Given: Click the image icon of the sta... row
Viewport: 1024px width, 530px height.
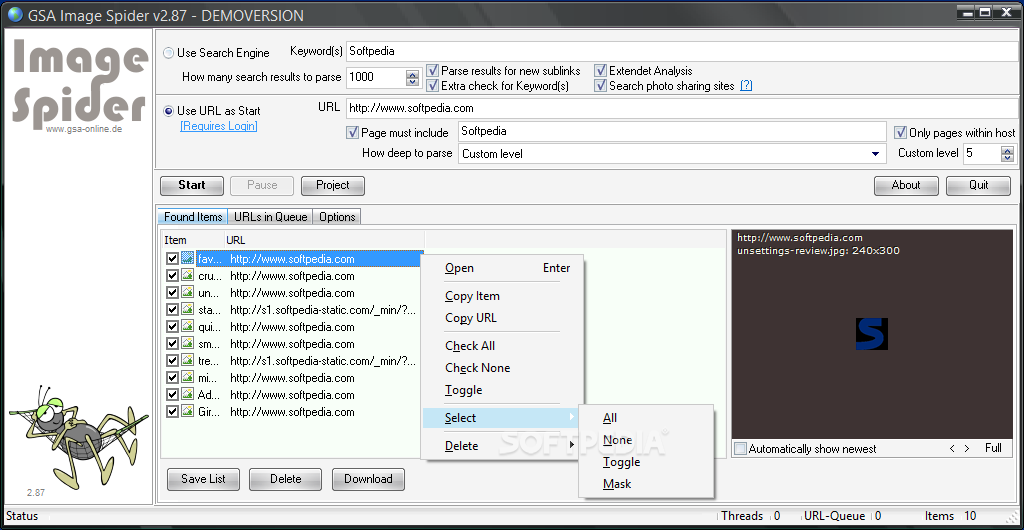Looking at the screenshot, I should [187, 309].
